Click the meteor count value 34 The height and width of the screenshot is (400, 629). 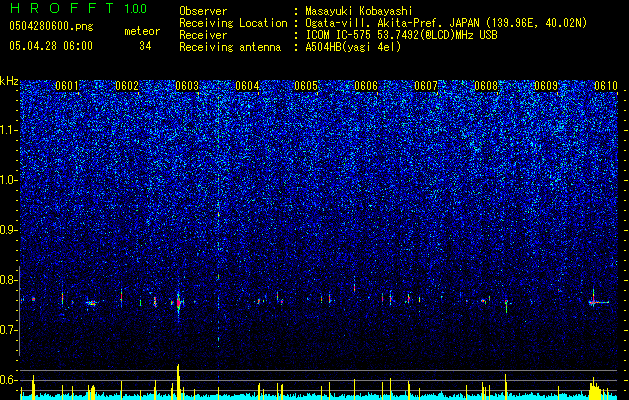(x=145, y=46)
